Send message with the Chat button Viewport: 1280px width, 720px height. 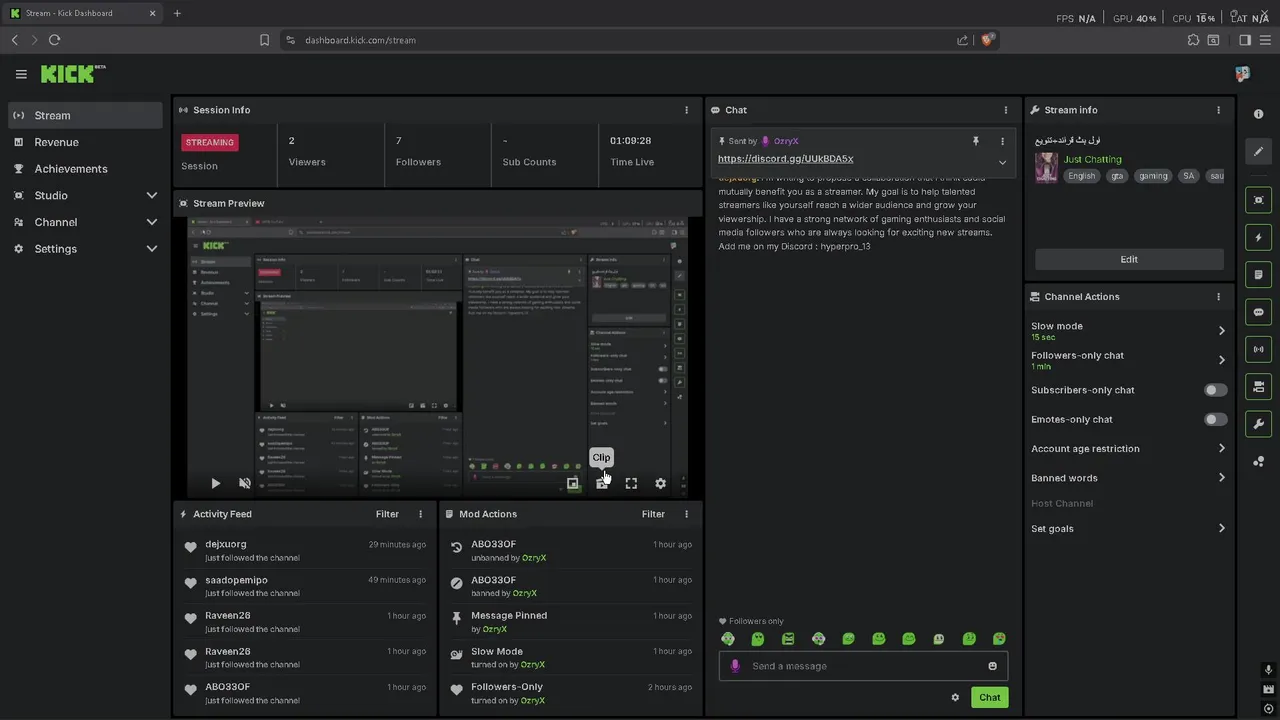(989, 698)
